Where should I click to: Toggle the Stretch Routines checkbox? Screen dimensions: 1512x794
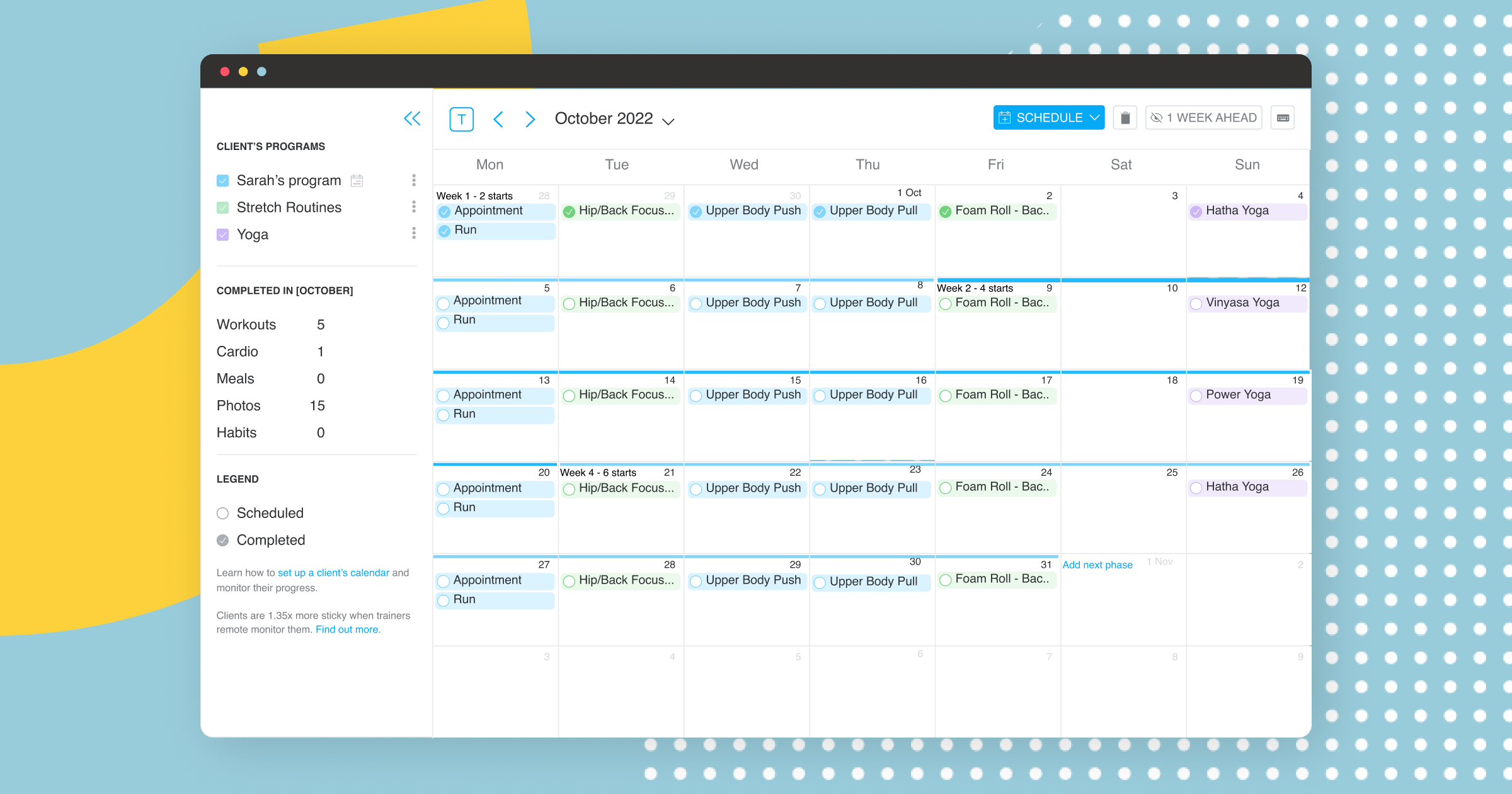point(222,207)
